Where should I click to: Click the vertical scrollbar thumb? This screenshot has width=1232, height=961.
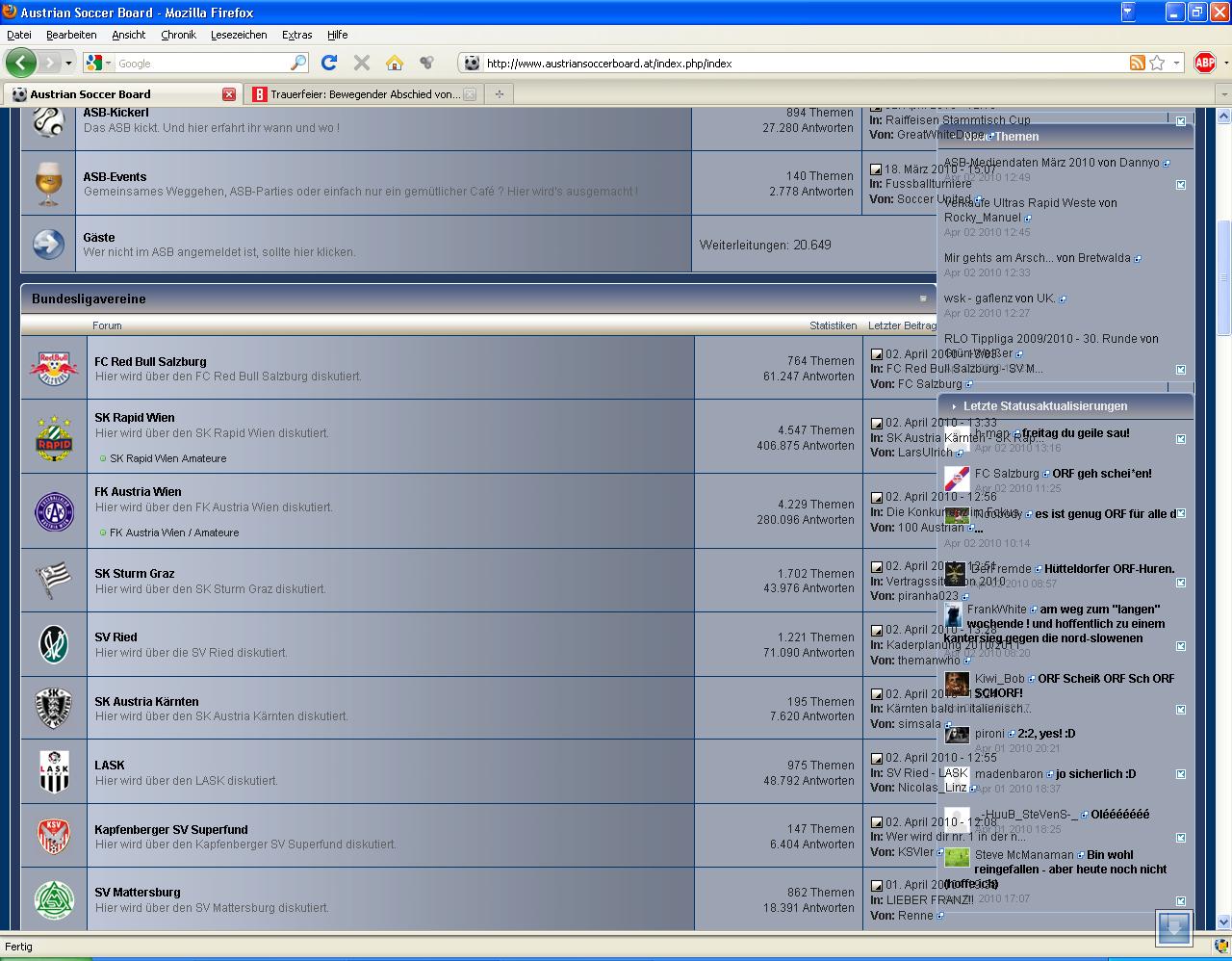1224,277
